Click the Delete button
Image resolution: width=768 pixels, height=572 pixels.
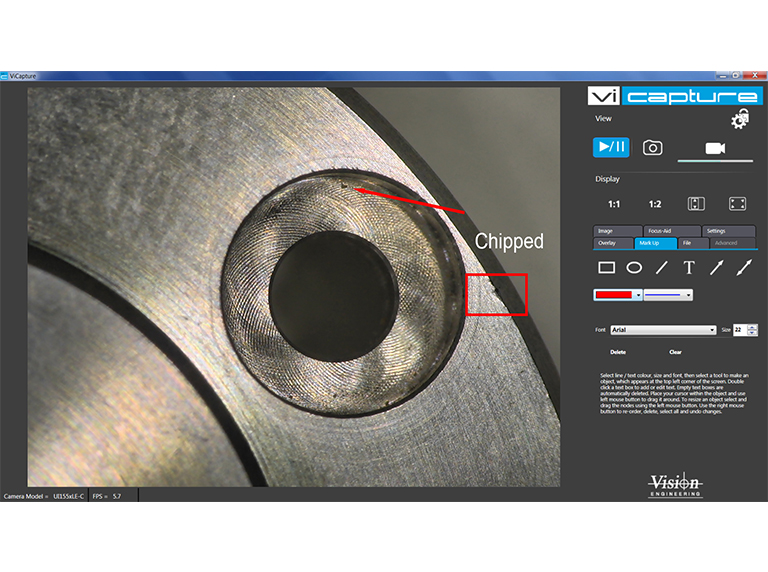point(618,352)
